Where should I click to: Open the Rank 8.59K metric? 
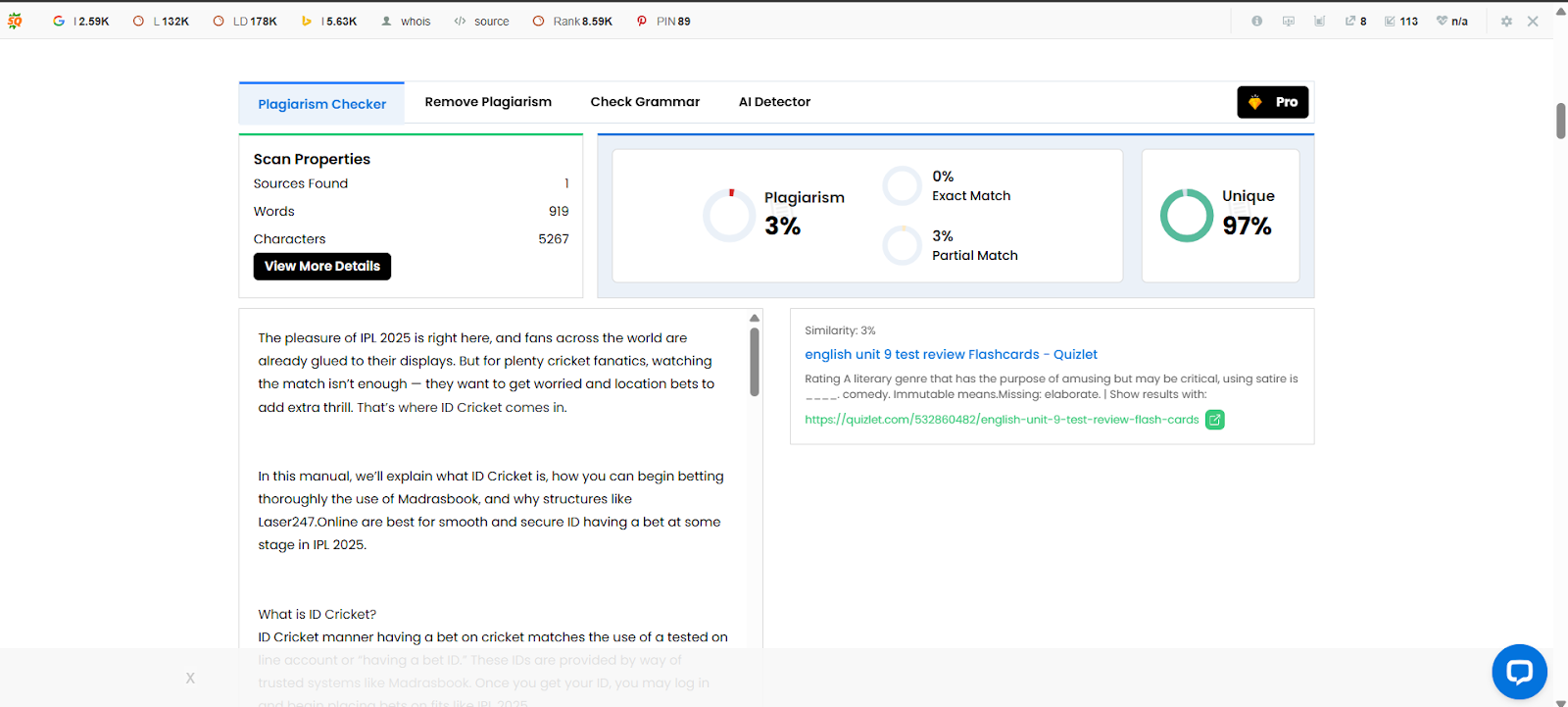[x=572, y=21]
